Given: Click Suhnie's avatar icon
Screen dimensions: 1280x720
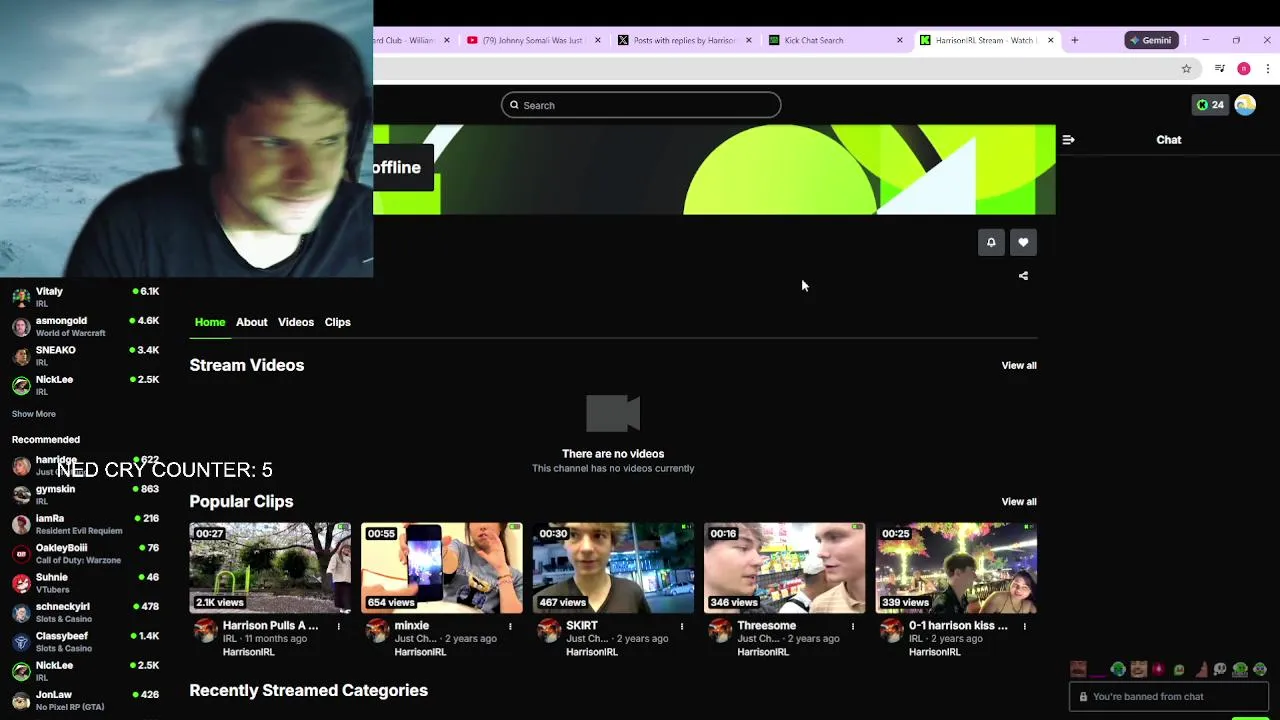Looking at the screenshot, I should click(x=21, y=583).
